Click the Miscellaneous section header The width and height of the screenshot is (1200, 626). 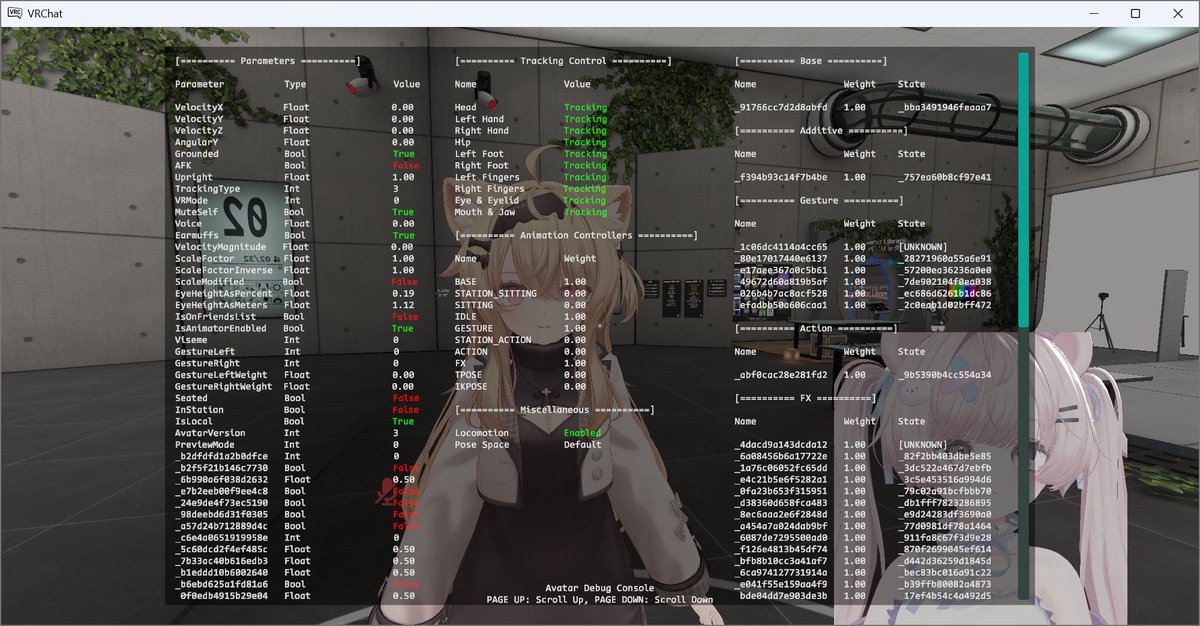coord(554,410)
